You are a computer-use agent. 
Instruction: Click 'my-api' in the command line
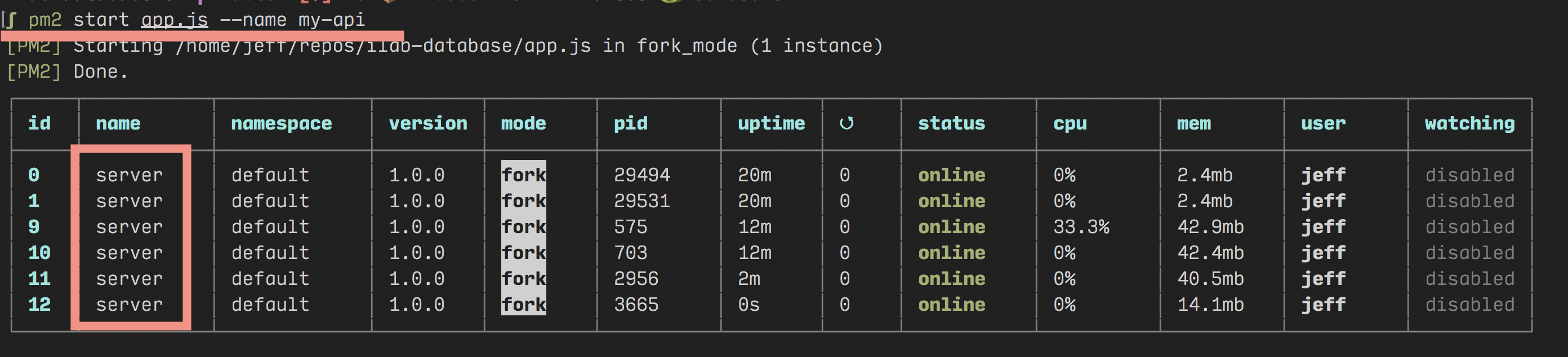(x=332, y=20)
